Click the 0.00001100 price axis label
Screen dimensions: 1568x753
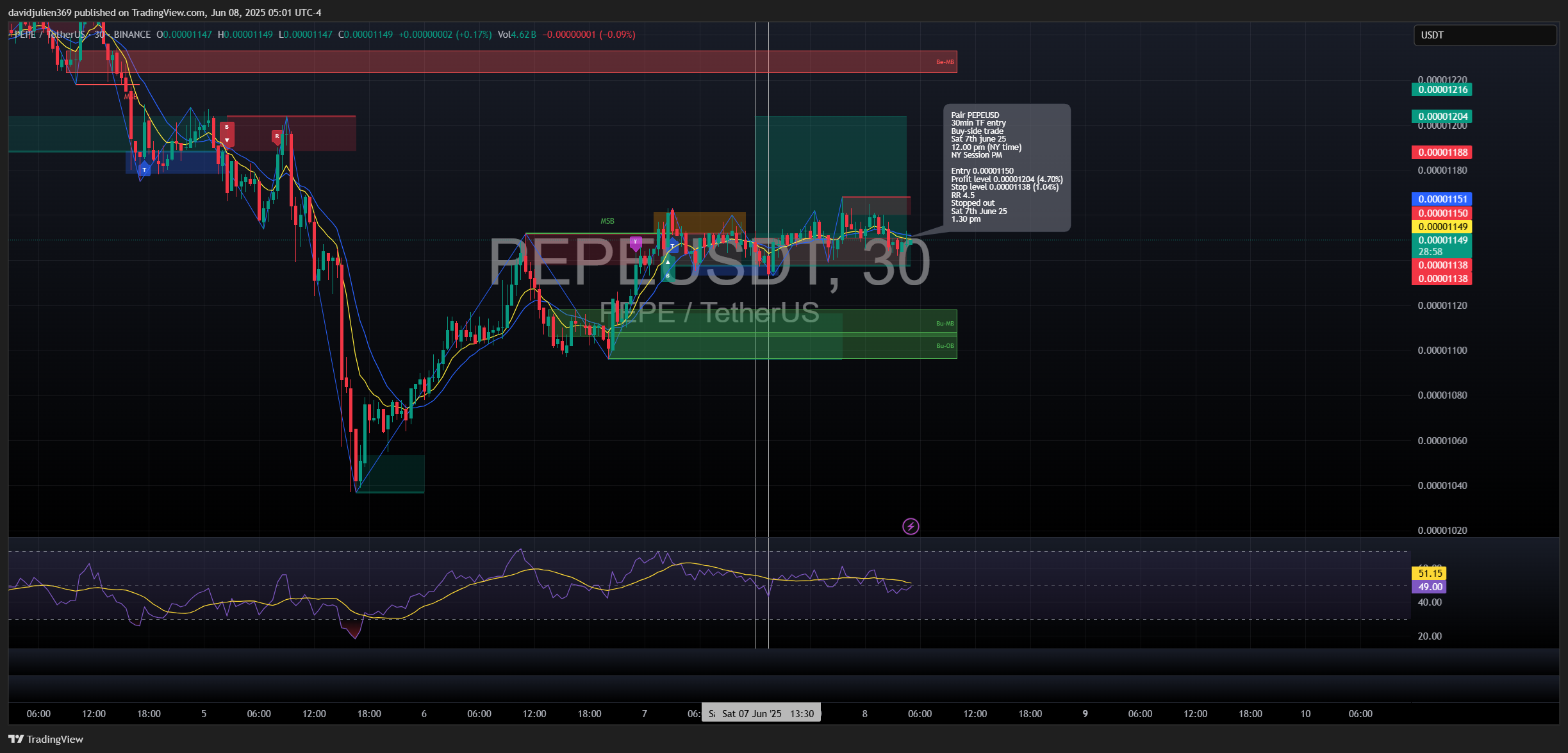click(1442, 351)
